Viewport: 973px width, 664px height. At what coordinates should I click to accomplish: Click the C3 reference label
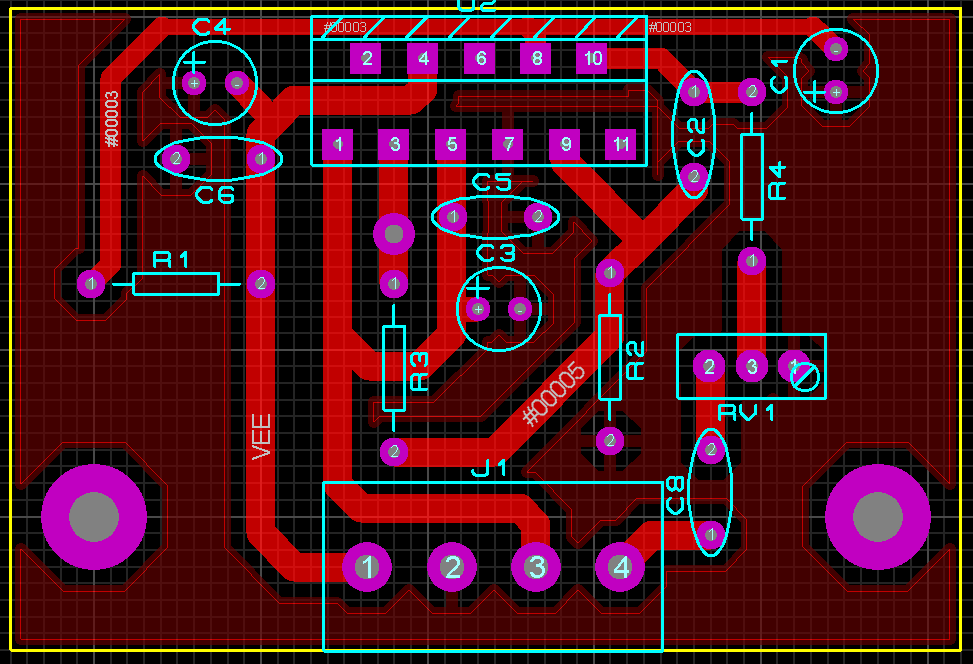point(496,253)
